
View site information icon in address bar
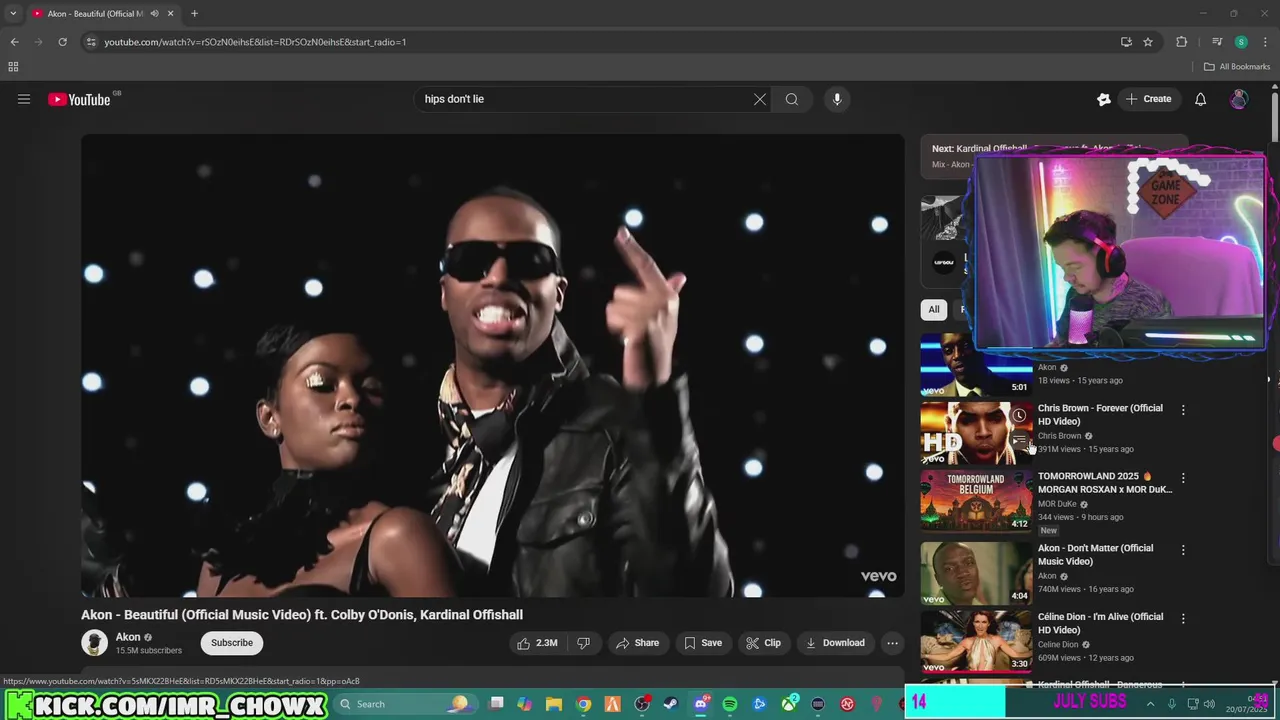pyautogui.click(x=91, y=42)
